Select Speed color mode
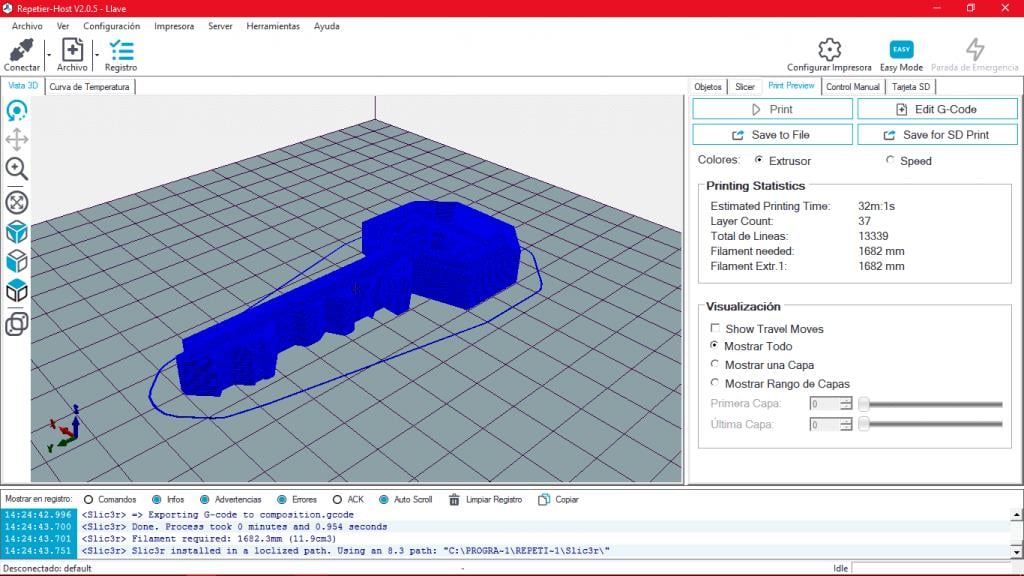Image resolution: width=1024 pixels, height=576 pixels. [x=889, y=160]
